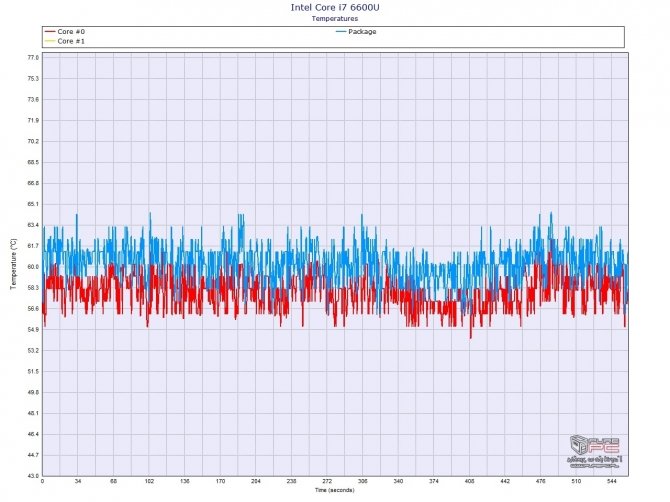Click the 408 seconds time axis tick
Image resolution: width=670 pixels, height=502 pixels.
(x=469, y=481)
